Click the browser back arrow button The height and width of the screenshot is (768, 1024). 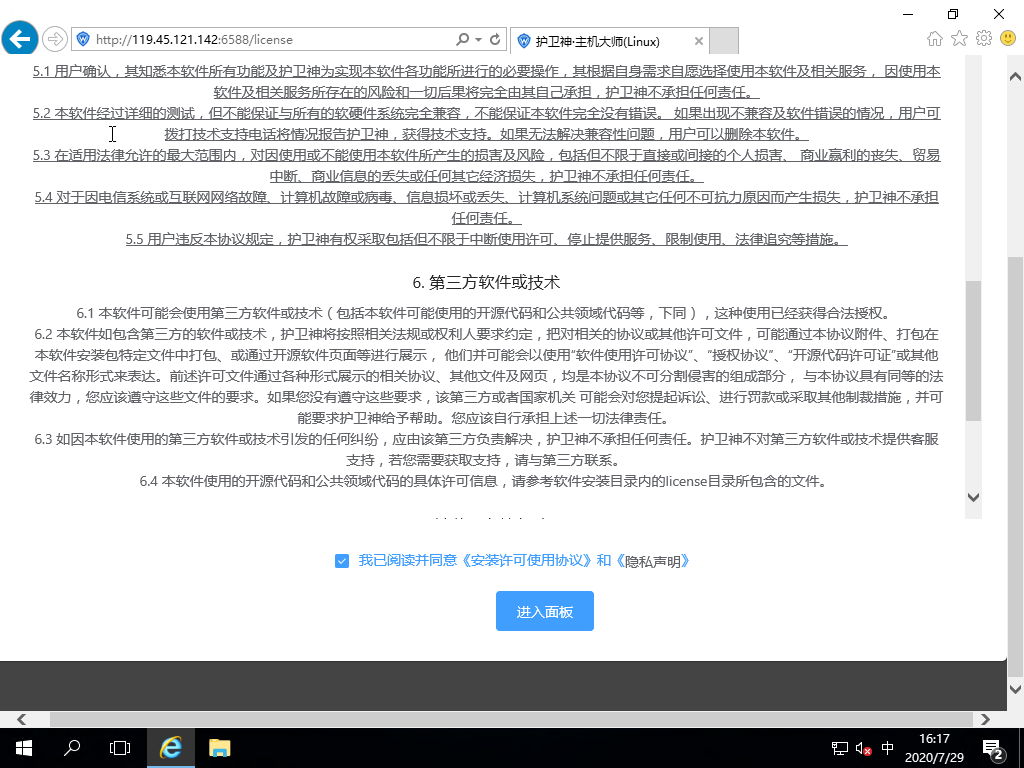click(x=20, y=40)
